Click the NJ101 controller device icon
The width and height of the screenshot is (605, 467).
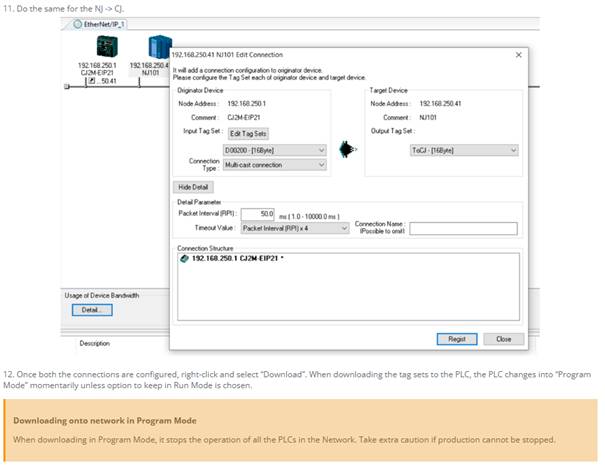point(160,47)
